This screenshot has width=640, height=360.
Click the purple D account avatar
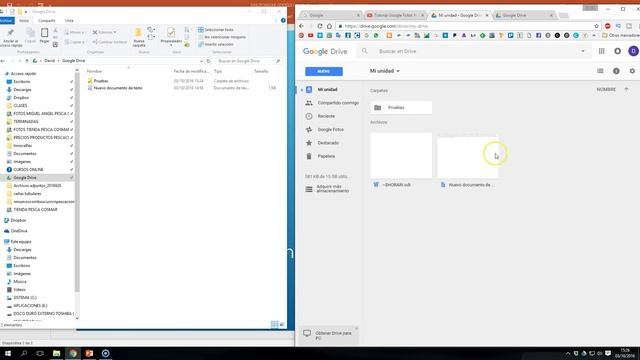point(633,51)
